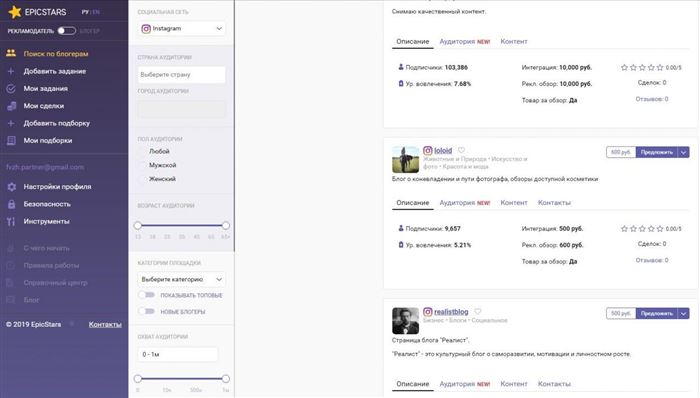Image resolution: width=700 pixels, height=398 pixels.
Task: Toggle the Рекламодатель/Блогер role switch
Action: point(67,31)
